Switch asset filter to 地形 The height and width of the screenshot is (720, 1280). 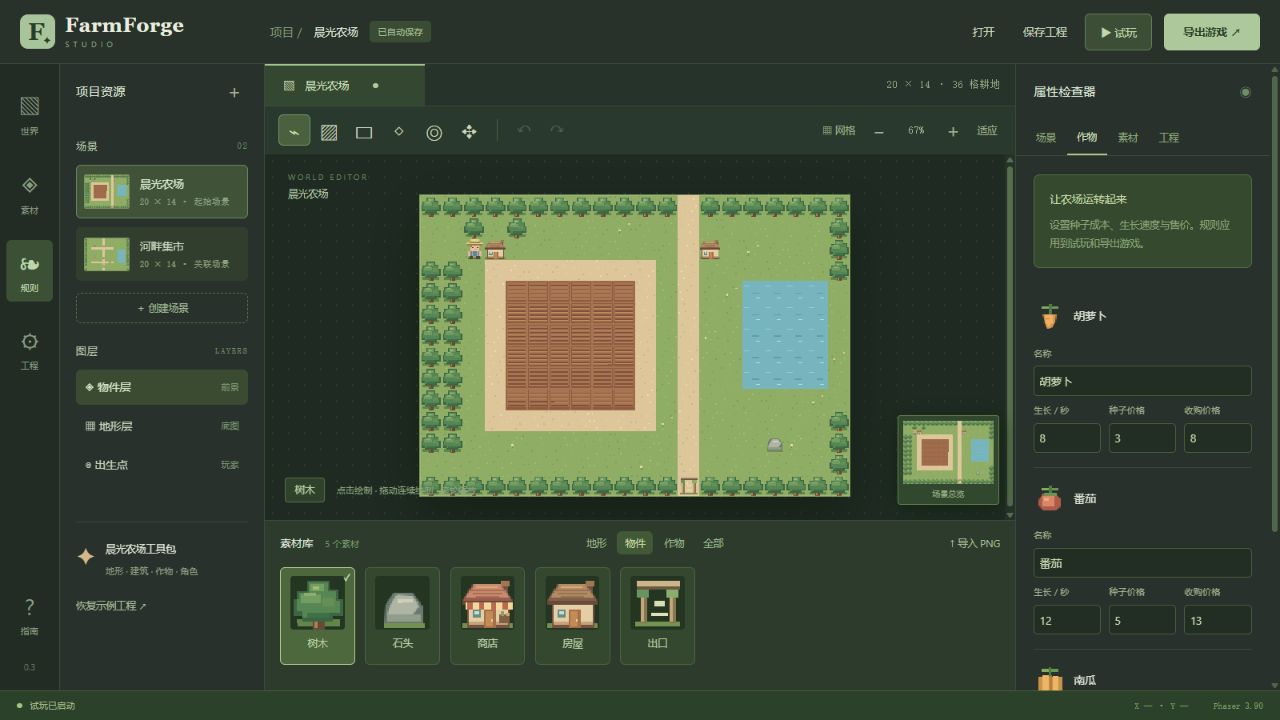point(596,543)
